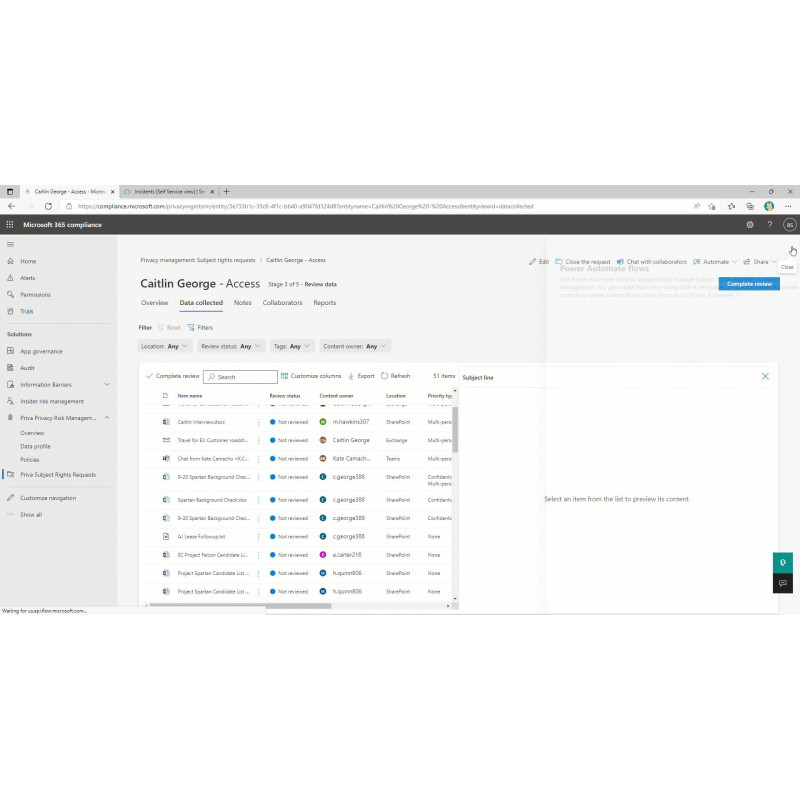Collapse the left navigation with the hamburger icon

tap(10, 244)
